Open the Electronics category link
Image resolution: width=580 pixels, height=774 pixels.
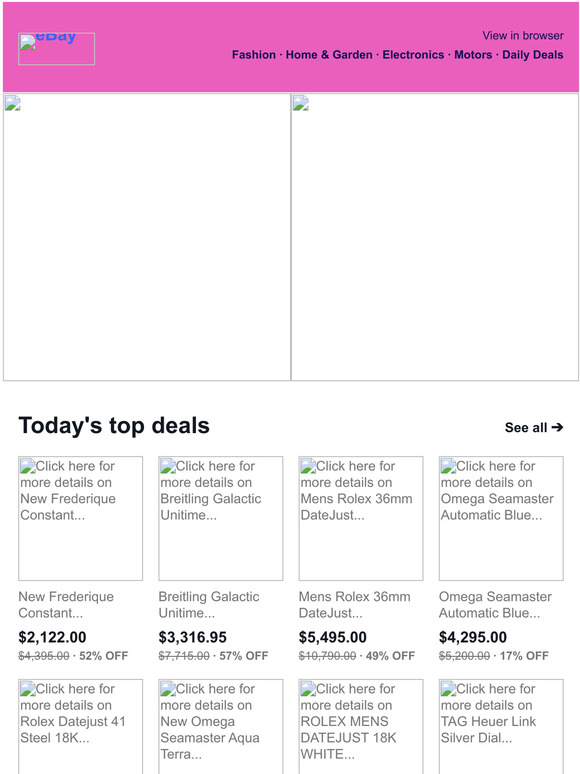coord(413,55)
